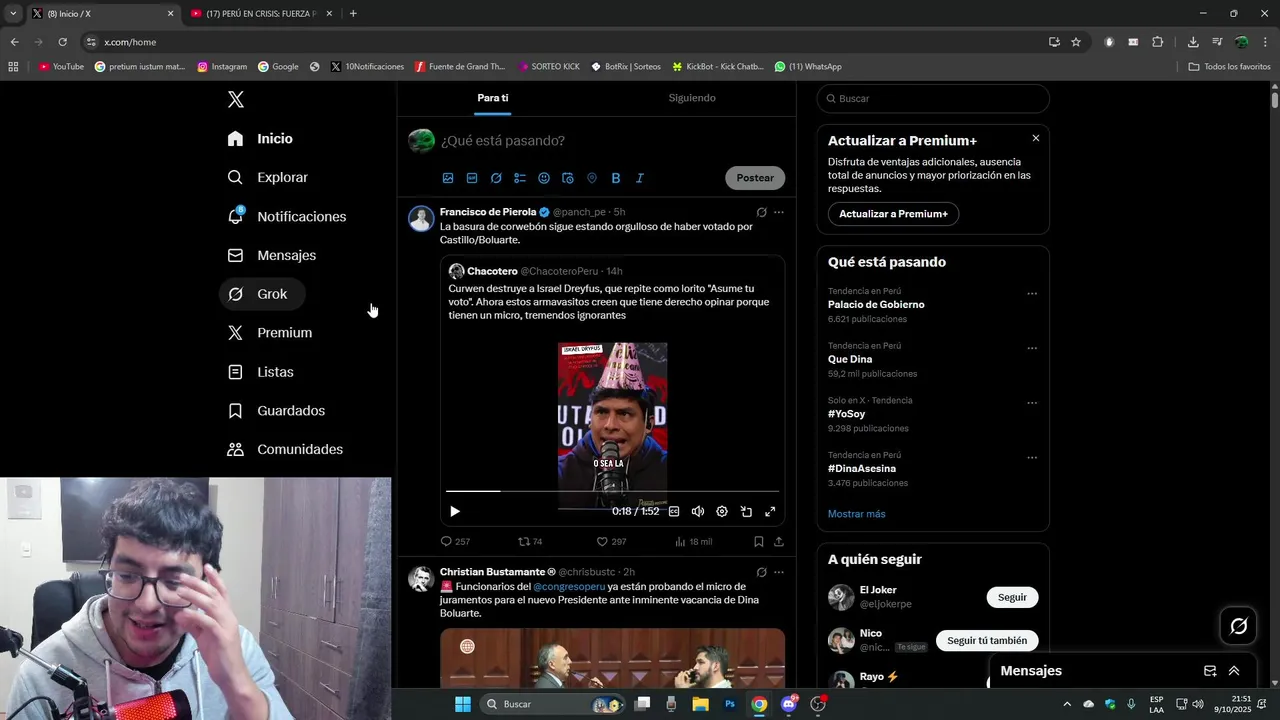Open options for #YoSoy trend
This screenshot has height=720, width=1280.
[1032, 403]
